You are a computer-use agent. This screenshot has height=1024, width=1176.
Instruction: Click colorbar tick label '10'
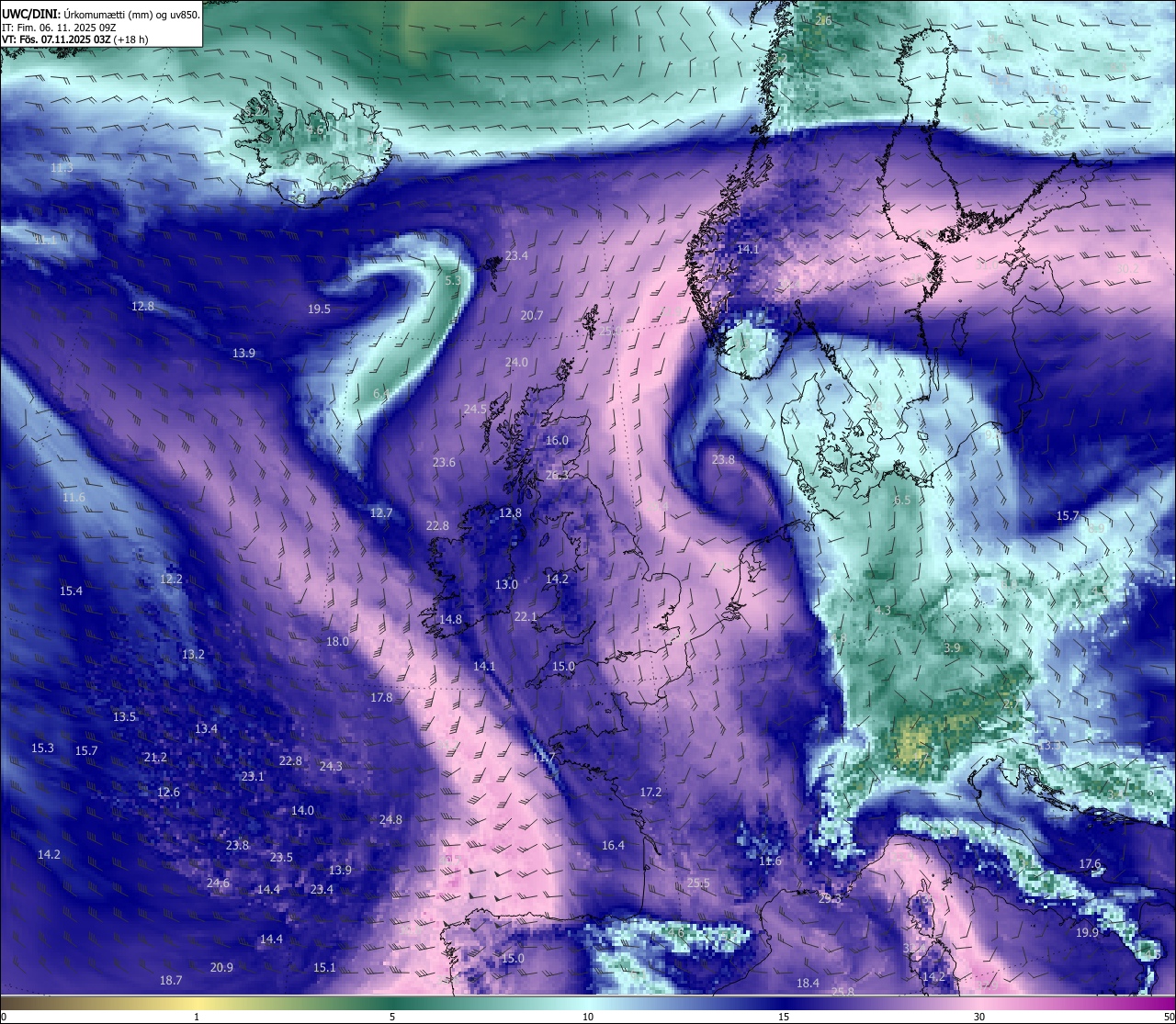point(588,1017)
